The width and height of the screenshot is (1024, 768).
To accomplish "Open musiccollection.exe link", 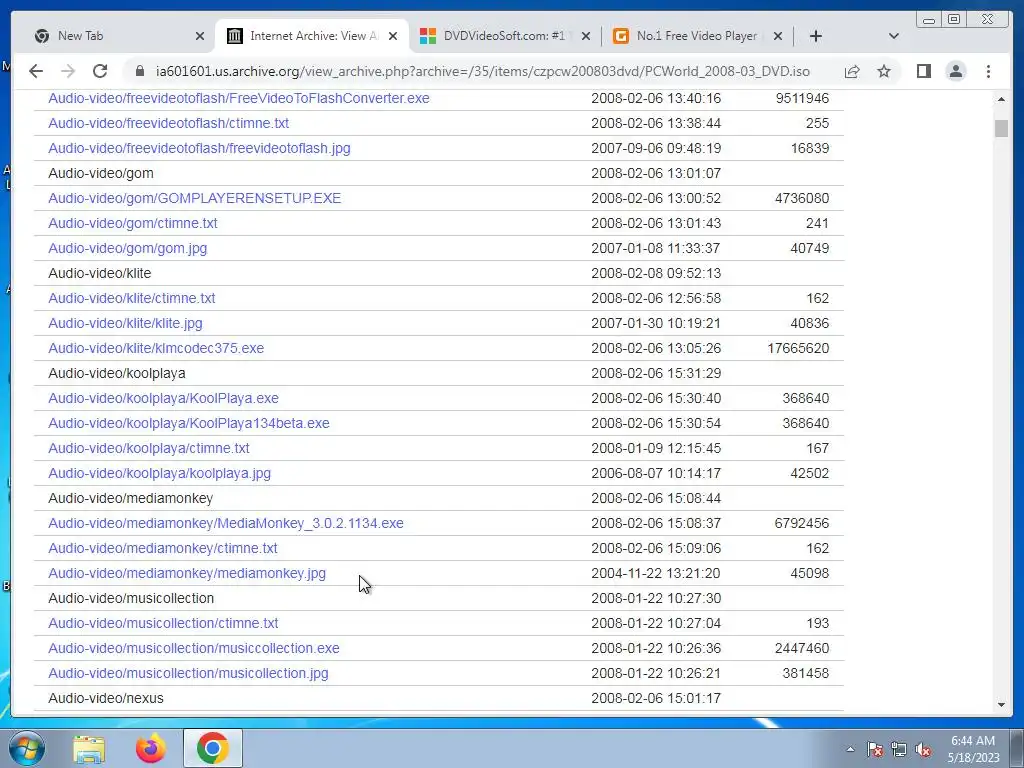I will point(194,648).
